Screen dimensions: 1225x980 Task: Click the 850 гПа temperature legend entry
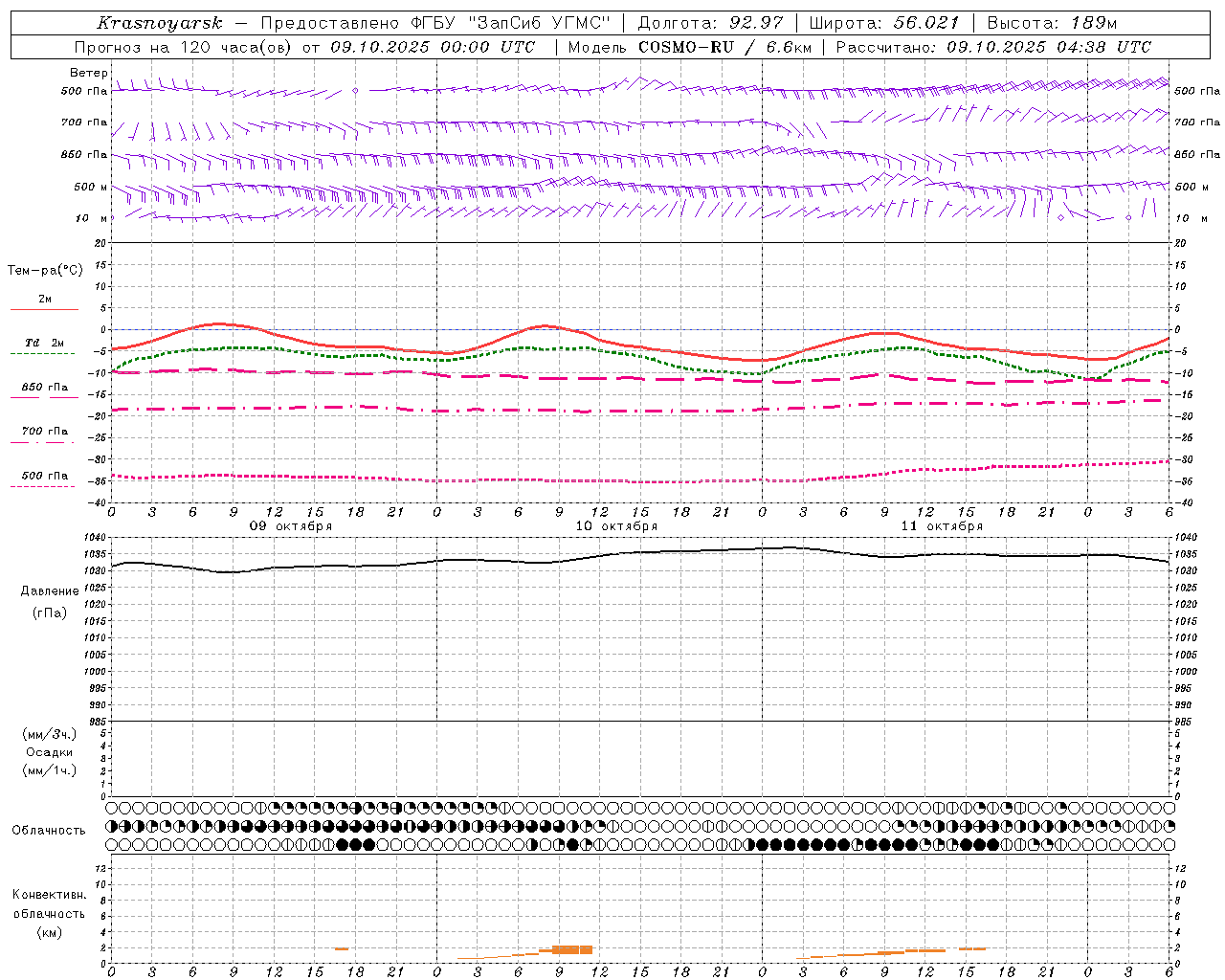pos(45,387)
